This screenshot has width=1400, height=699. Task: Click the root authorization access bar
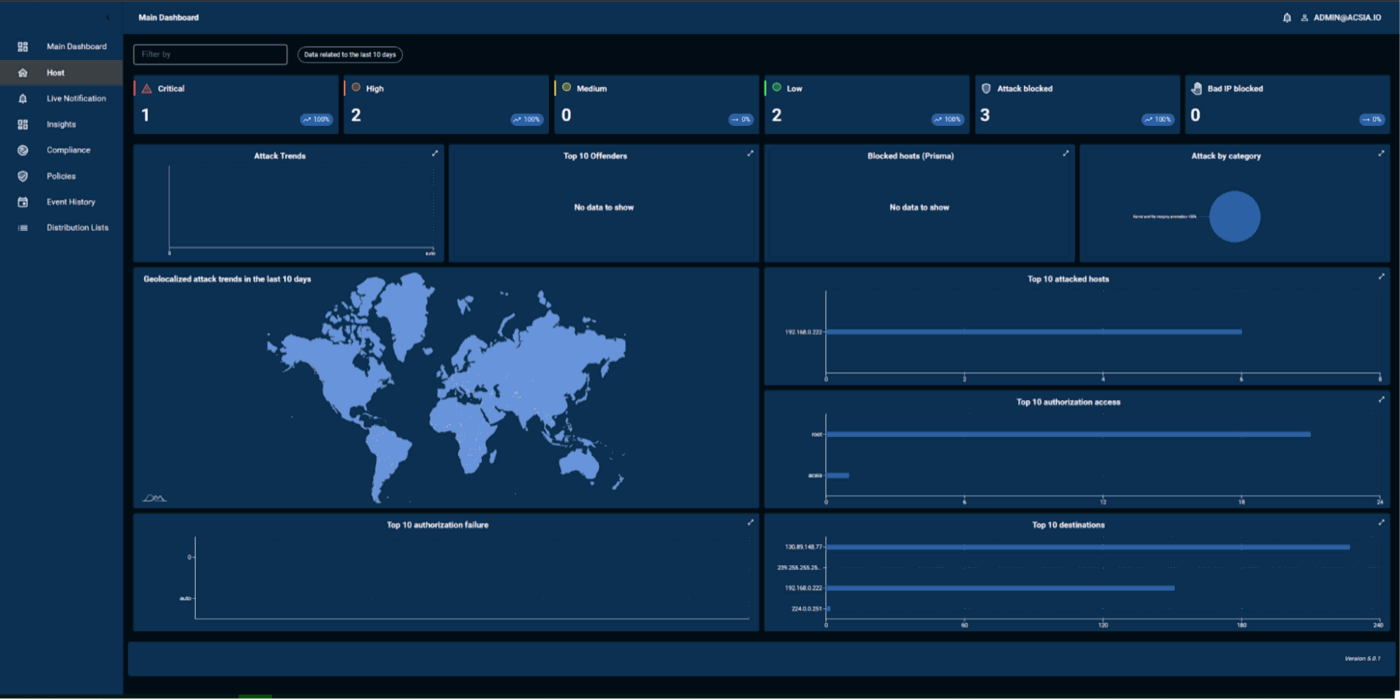click(1068, 434)
